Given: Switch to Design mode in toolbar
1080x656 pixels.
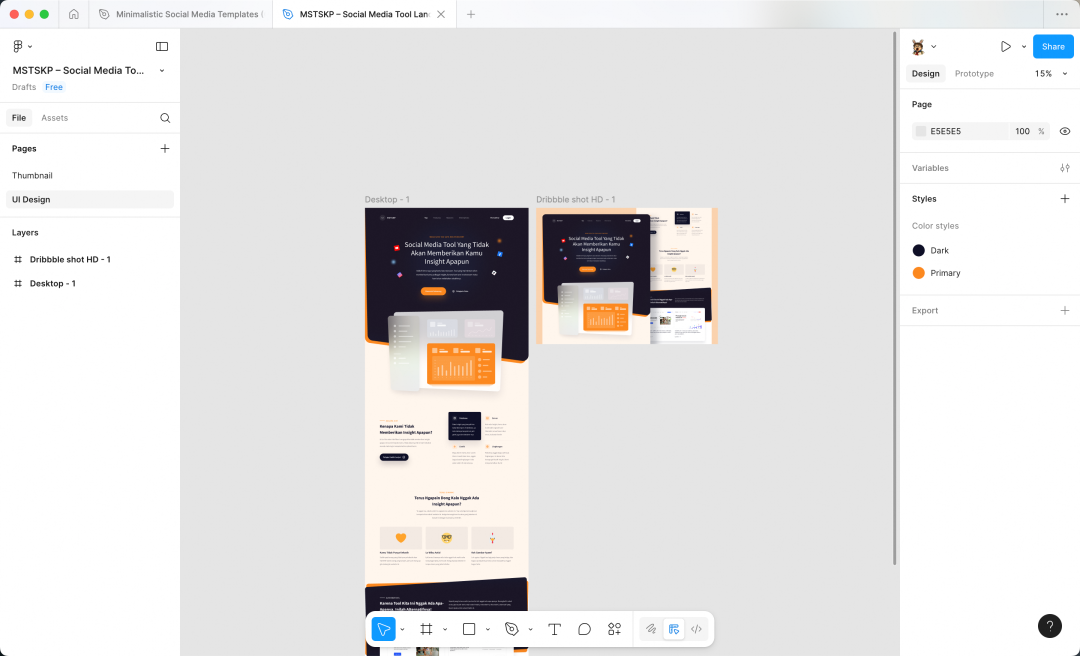Looking at the screenshot, I should [674, 628].
